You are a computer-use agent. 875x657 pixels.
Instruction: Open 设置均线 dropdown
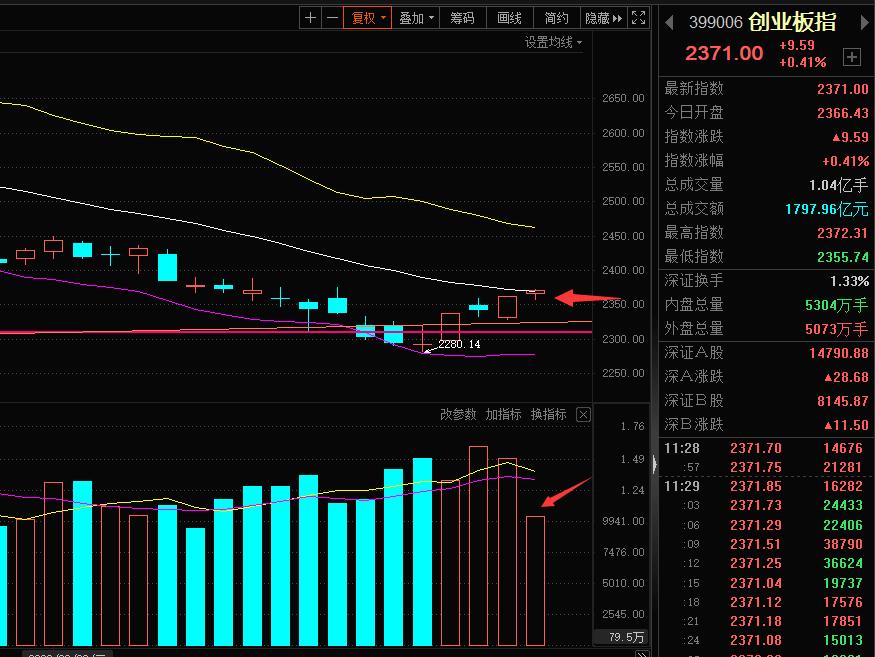553,42
